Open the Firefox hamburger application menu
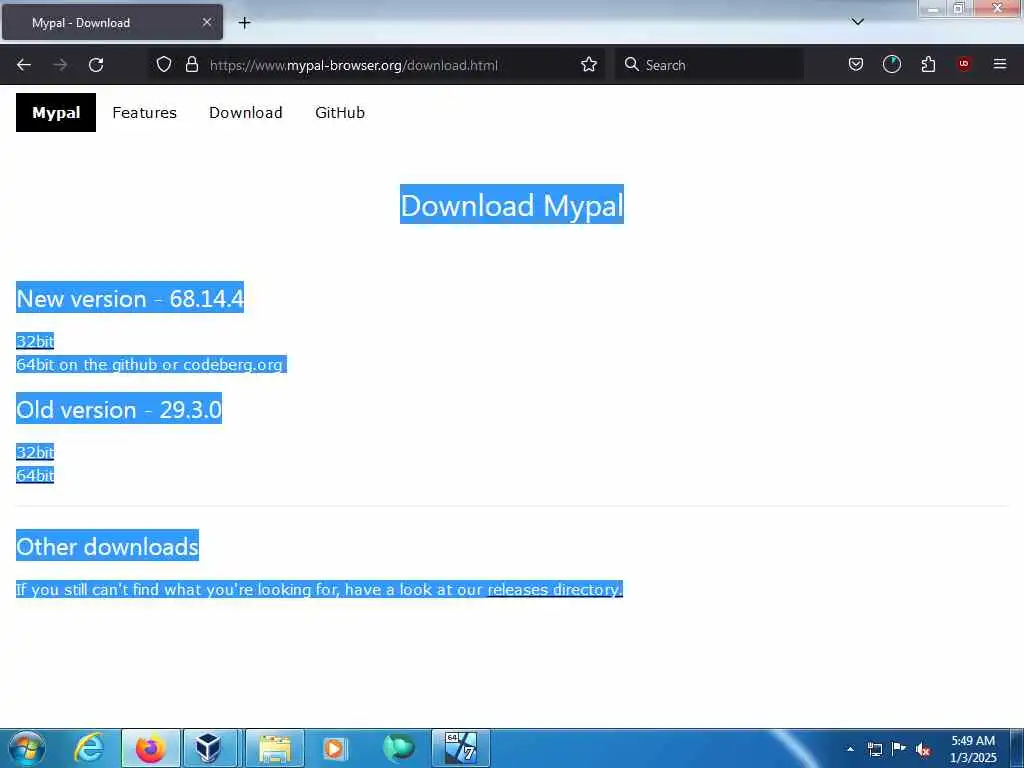This screenshot has height=768, width=1024. point(1000,64)
